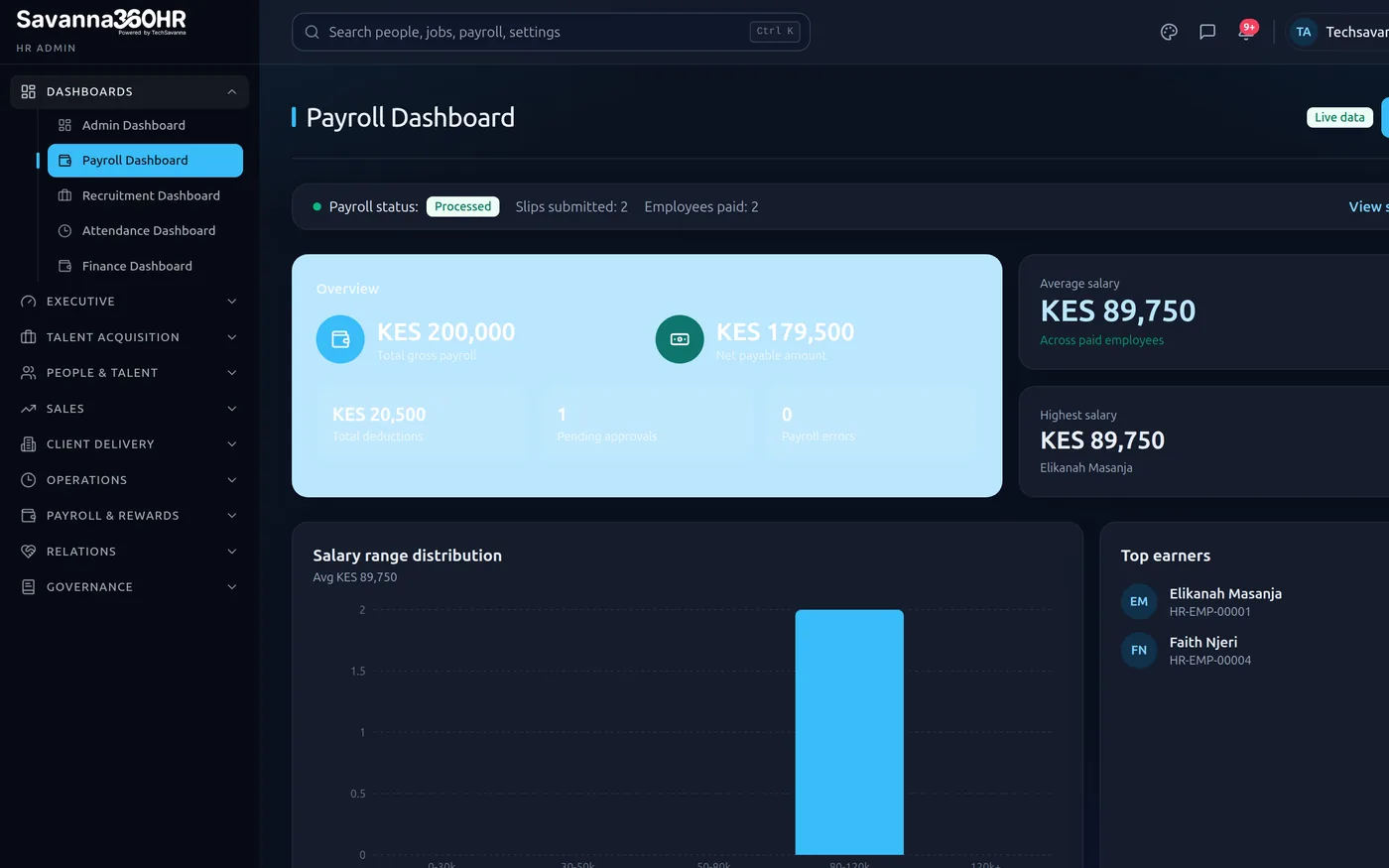Viewport: 1389px width, 868px height.
Task: Click the Dashboards grid icon in sidebar
Action: pyautogui.click(x=28, y=91)
